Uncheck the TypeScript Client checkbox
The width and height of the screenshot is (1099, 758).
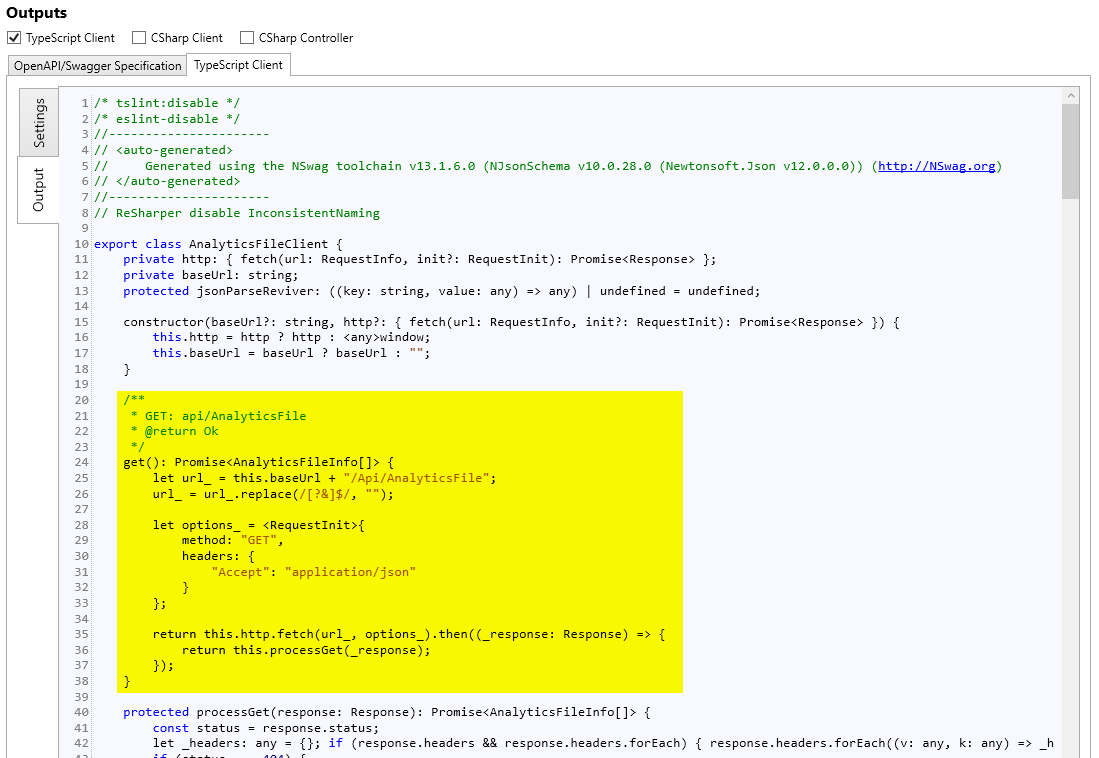14,38
